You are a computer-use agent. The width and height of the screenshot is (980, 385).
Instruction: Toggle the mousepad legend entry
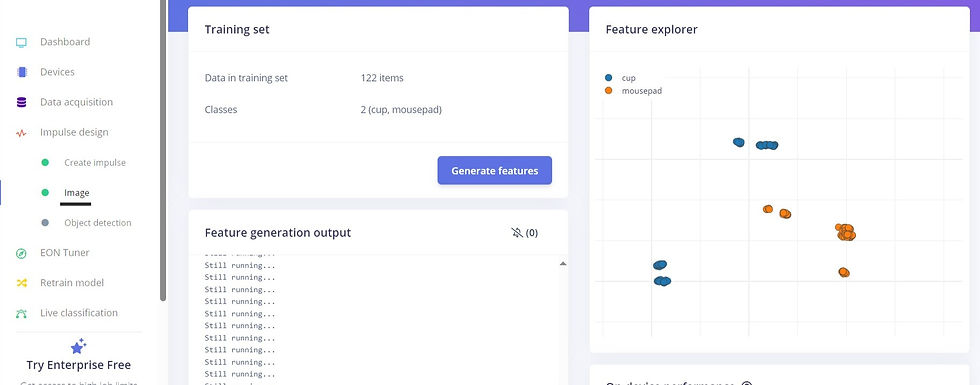coord(633,91)
